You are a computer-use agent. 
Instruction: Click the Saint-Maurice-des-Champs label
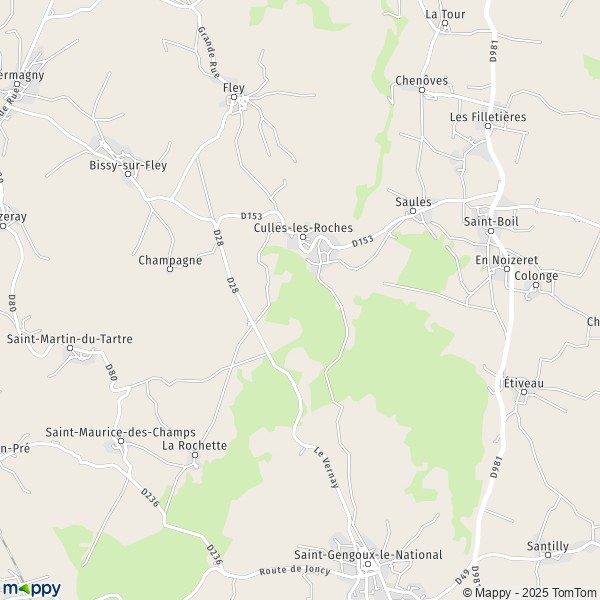pyautogui.click(x=121, y=432)
